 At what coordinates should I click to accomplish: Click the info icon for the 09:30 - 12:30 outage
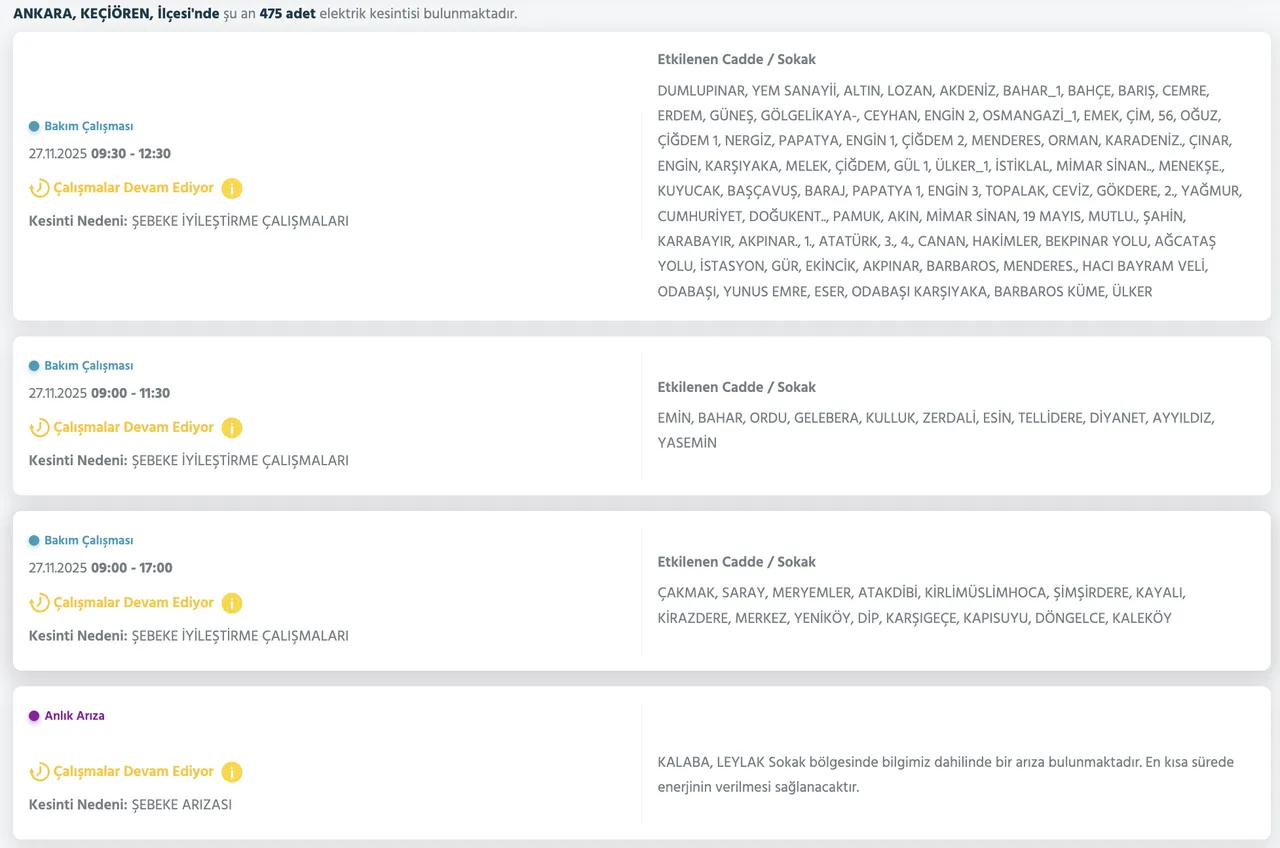[232, 188]
